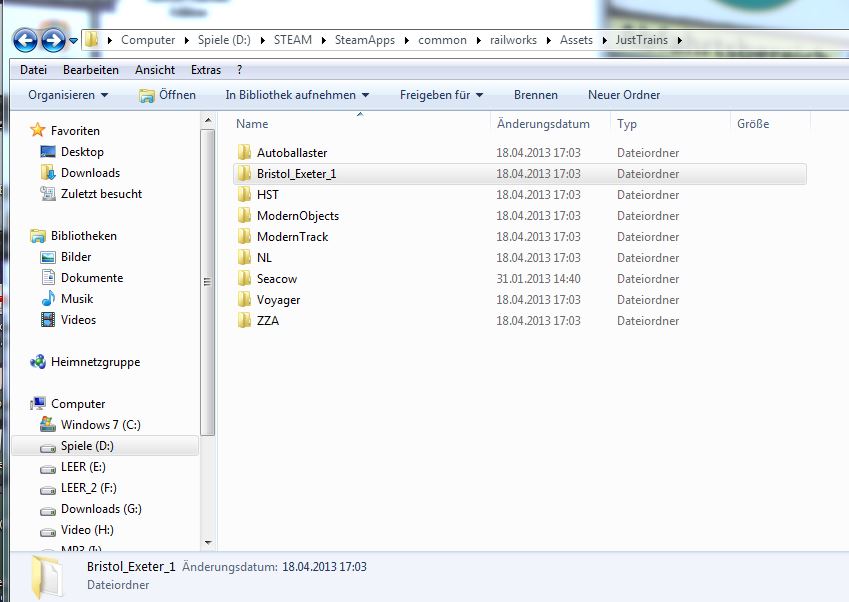
Task: Expand the arrow after Assets breadcrumb
Action: click(x=604, y=40)
